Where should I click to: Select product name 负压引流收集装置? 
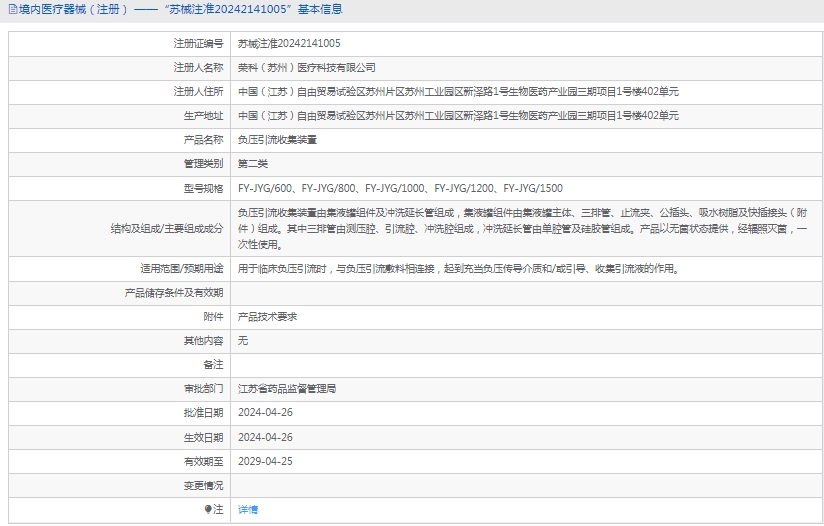(277, 140)
